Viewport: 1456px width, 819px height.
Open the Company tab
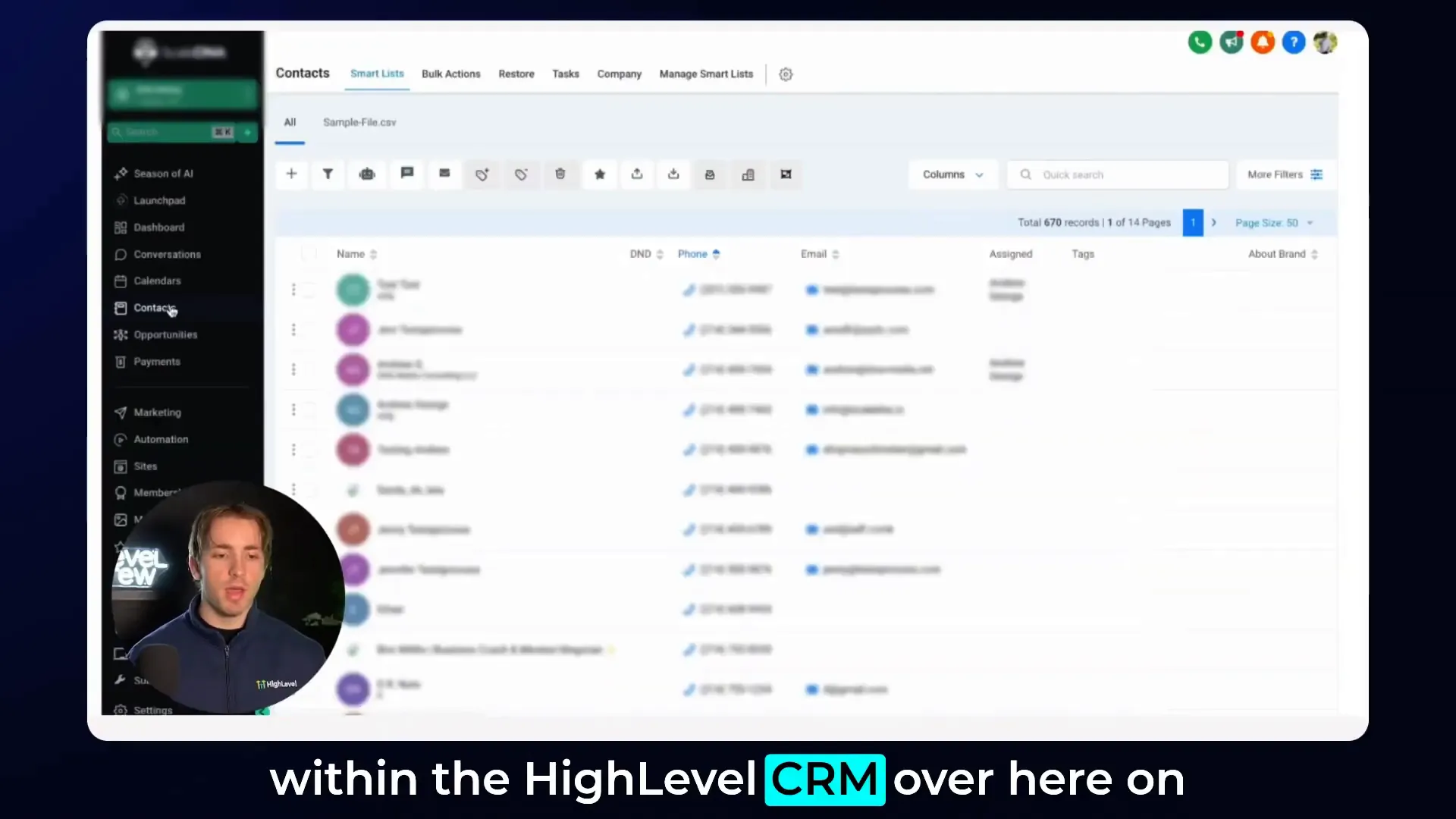tap(619, 74)
